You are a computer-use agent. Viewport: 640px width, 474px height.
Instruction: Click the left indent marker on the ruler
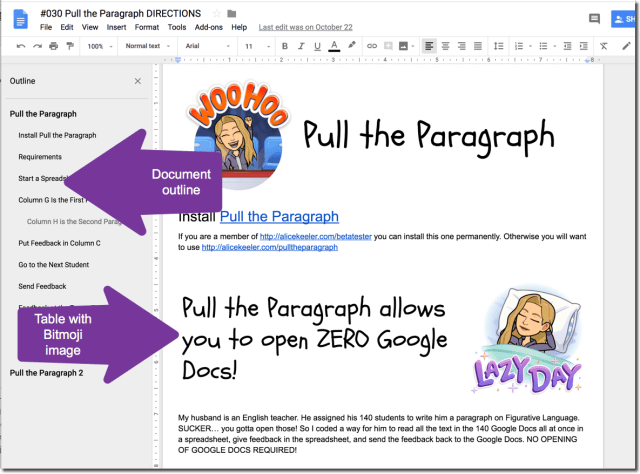click(x=178, y=60)
